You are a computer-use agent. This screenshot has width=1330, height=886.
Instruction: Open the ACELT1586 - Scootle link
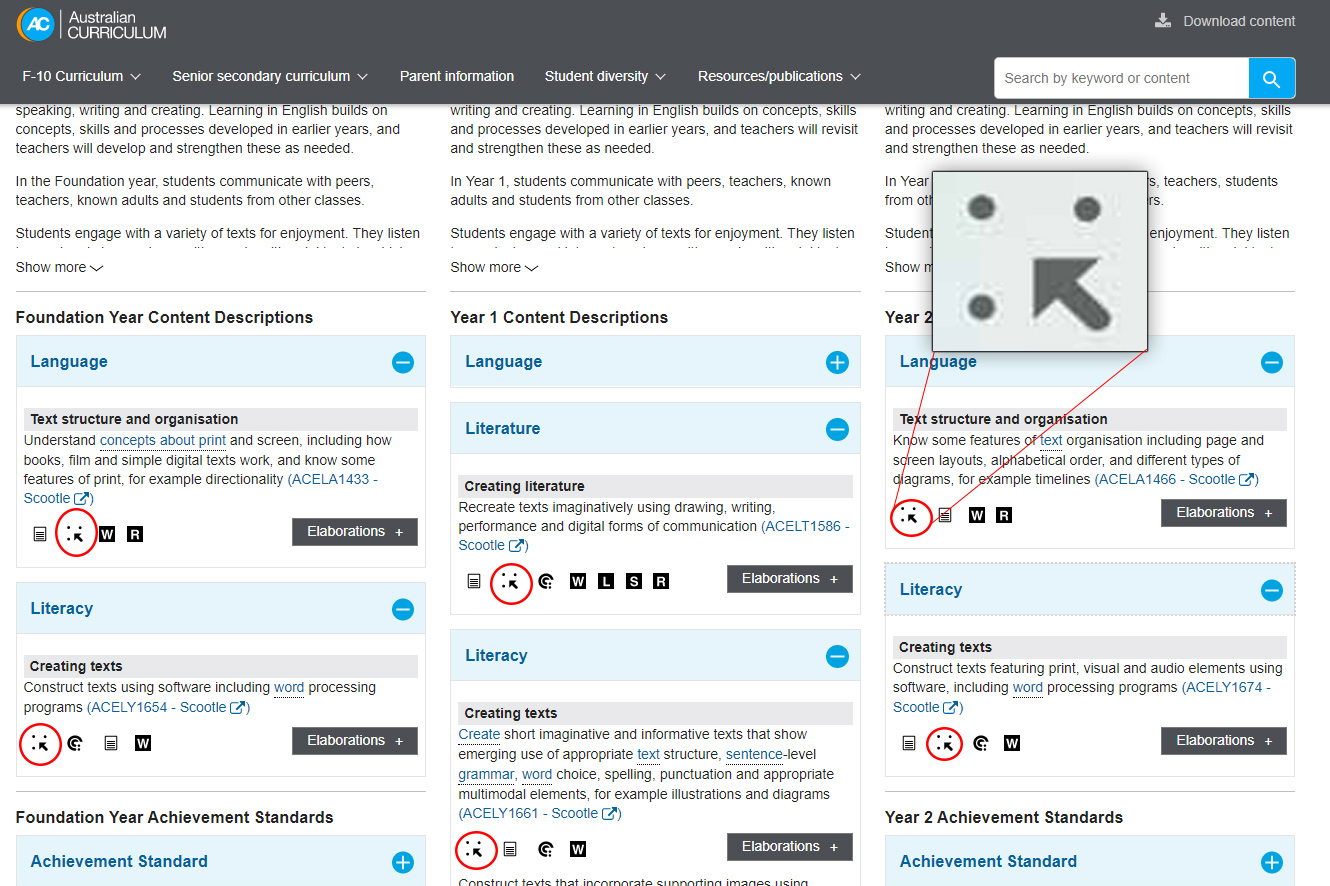tap(804, 526)
